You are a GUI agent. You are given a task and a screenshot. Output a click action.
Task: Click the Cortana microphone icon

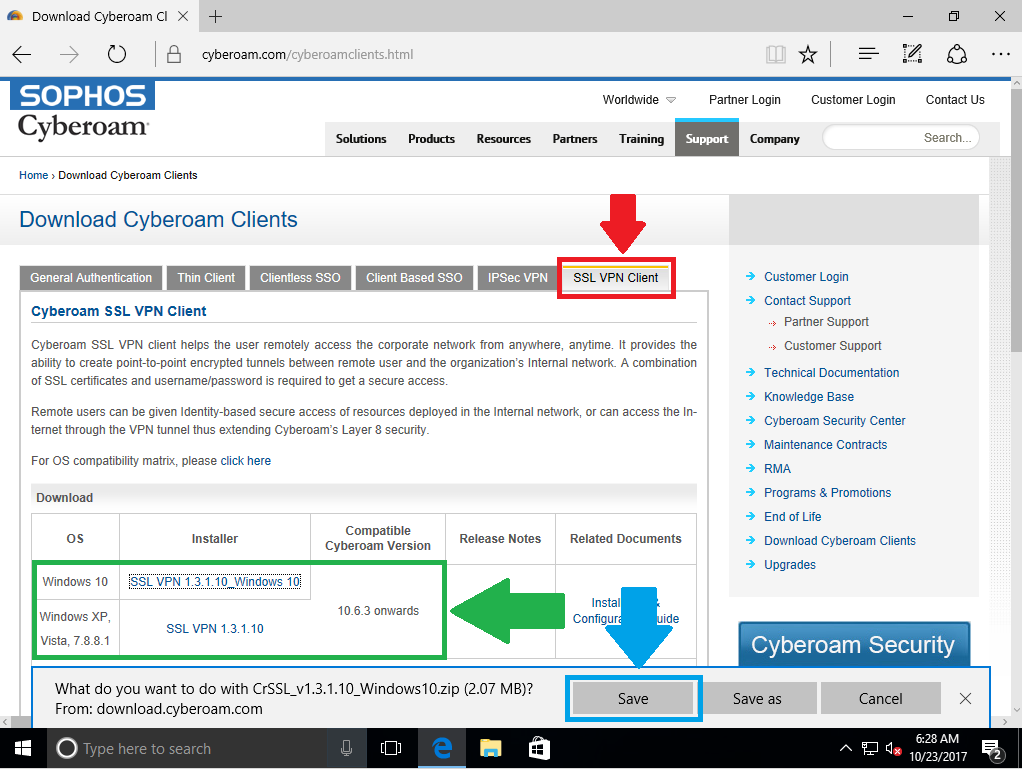tap(347, 749)
